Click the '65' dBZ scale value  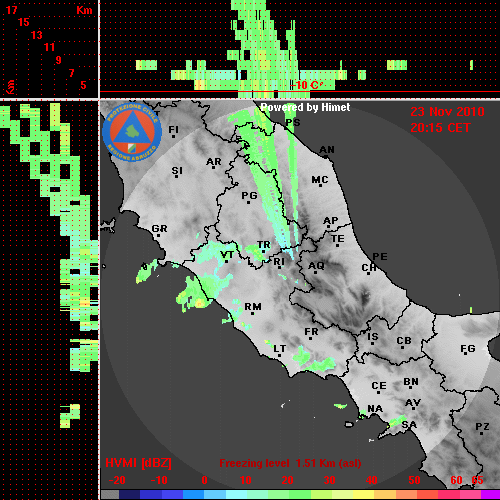tap(477, 480)
